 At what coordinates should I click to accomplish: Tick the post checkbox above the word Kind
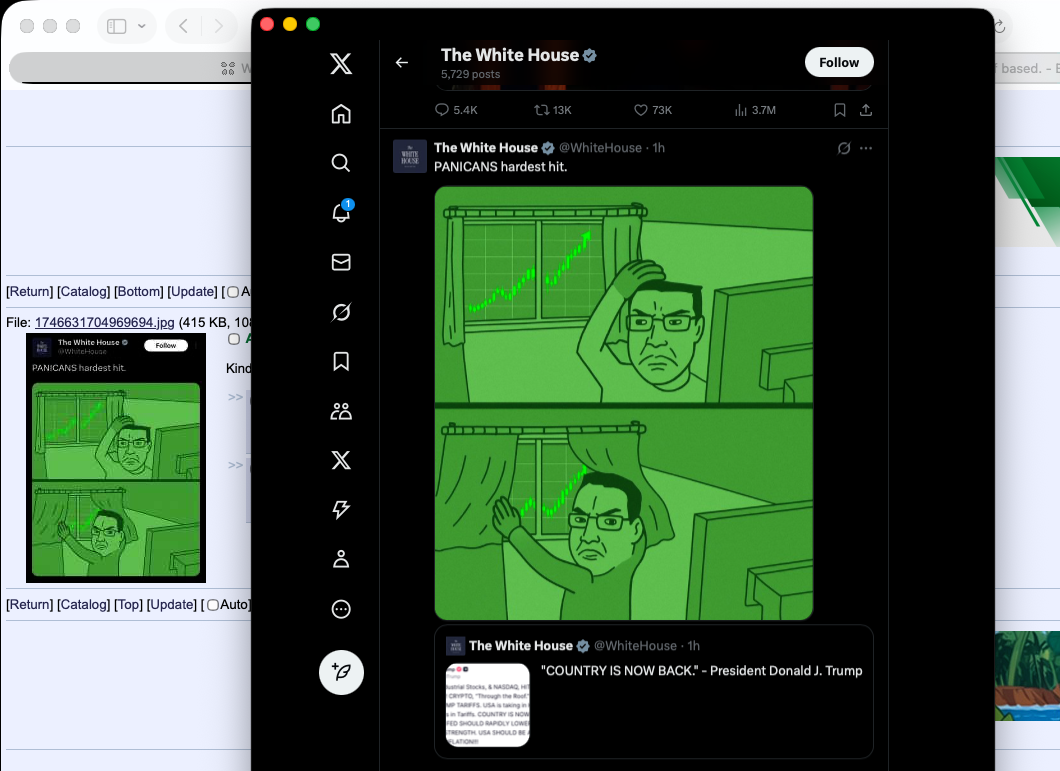(x=234, y=339)
